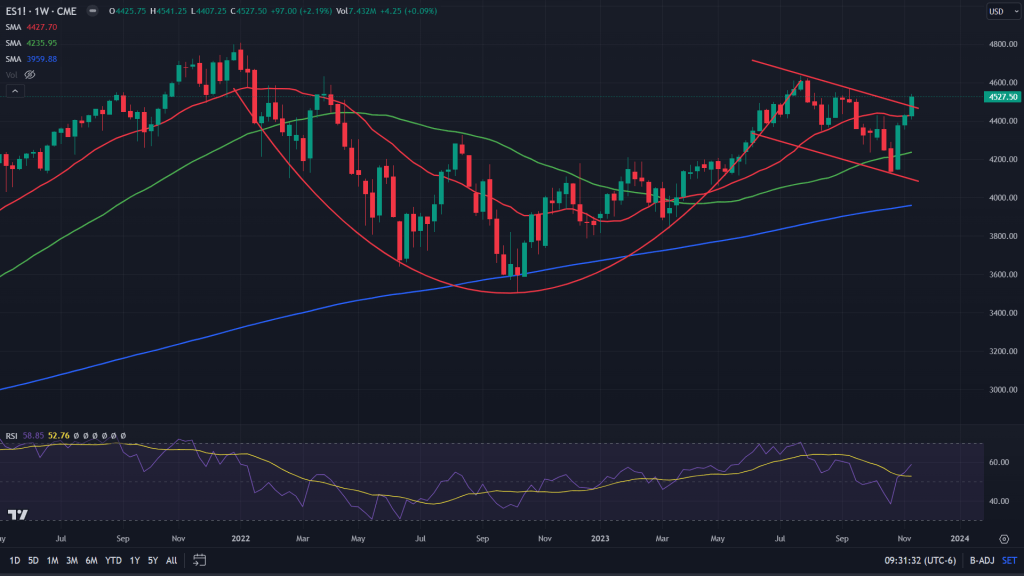
Task: Select the YTD time range
Action: 113,560
